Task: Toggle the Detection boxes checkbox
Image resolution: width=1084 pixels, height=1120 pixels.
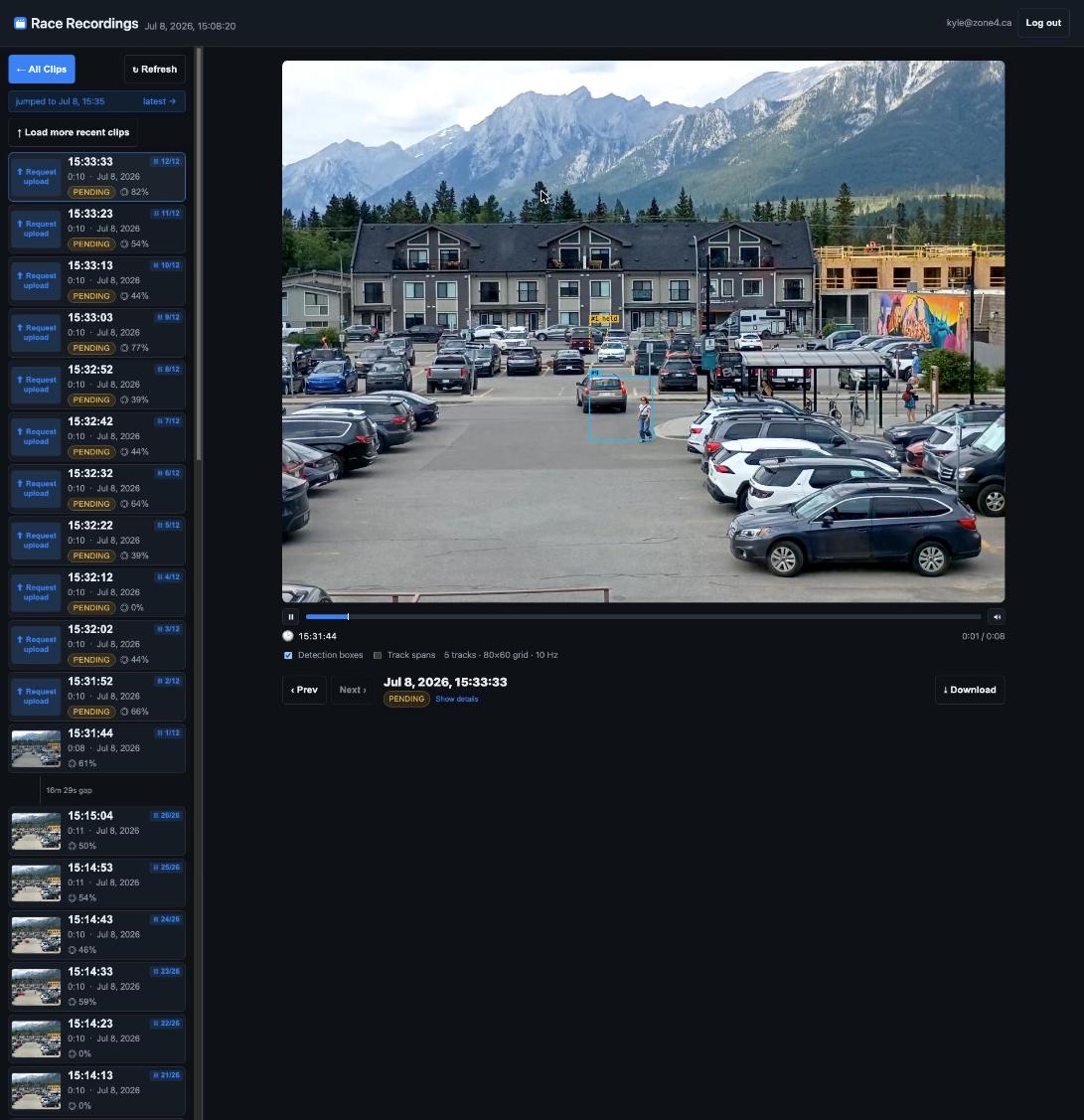Action: click(288, 655)
